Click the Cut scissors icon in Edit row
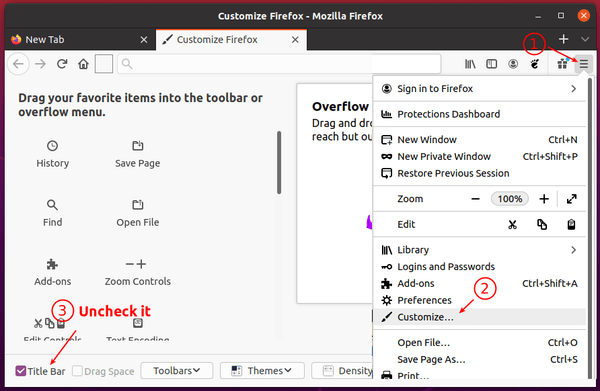This screenshot has width=600, height=391. (512, 225)
